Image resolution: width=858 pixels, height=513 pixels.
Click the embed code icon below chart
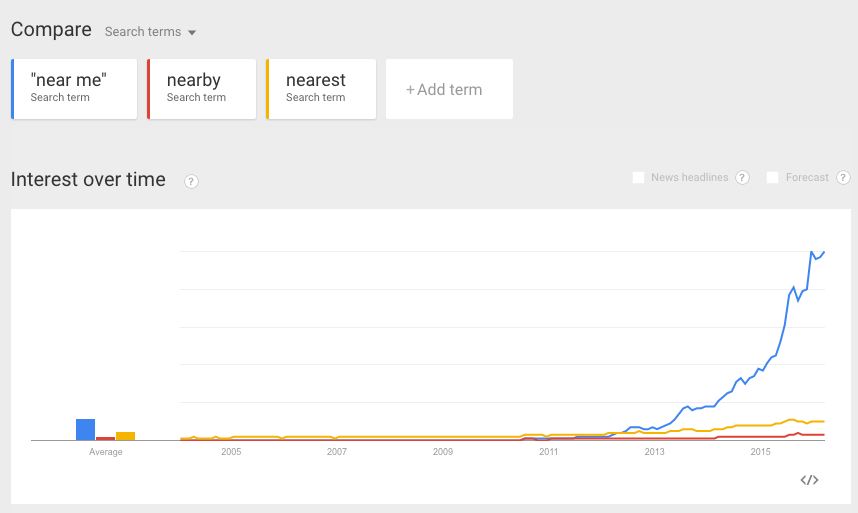[x=809, y=480]
